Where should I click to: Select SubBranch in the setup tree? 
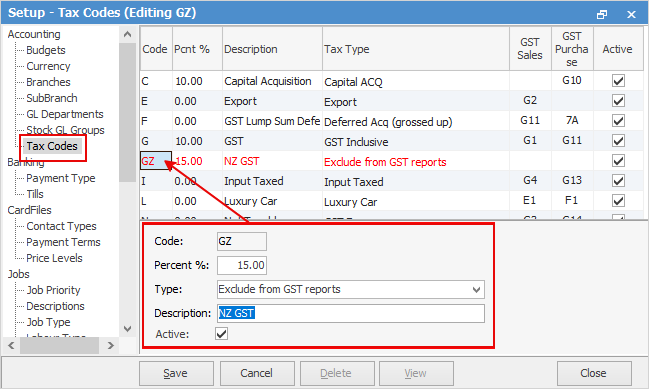click(52, 98)
